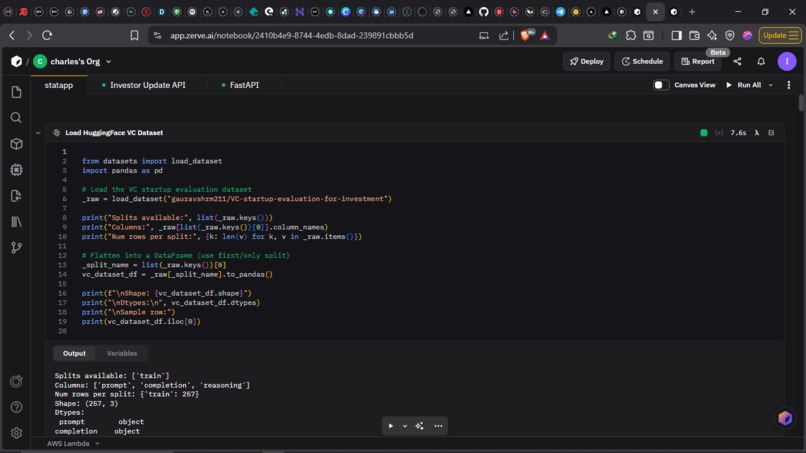
Task: Toggle the Canvas View switch
Action: [x=661, y=85]
